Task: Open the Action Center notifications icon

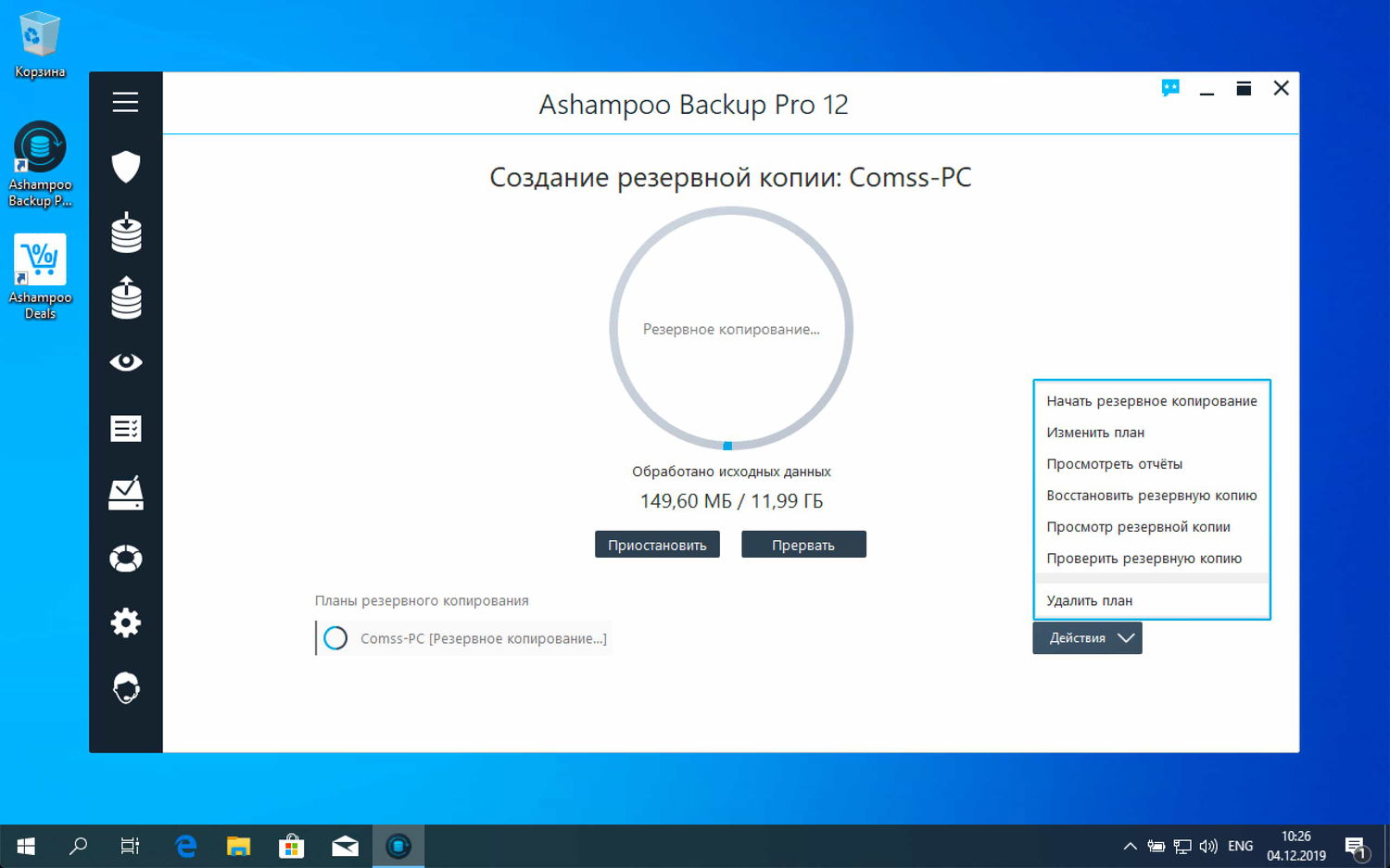Action: (x=1357, y=846)
